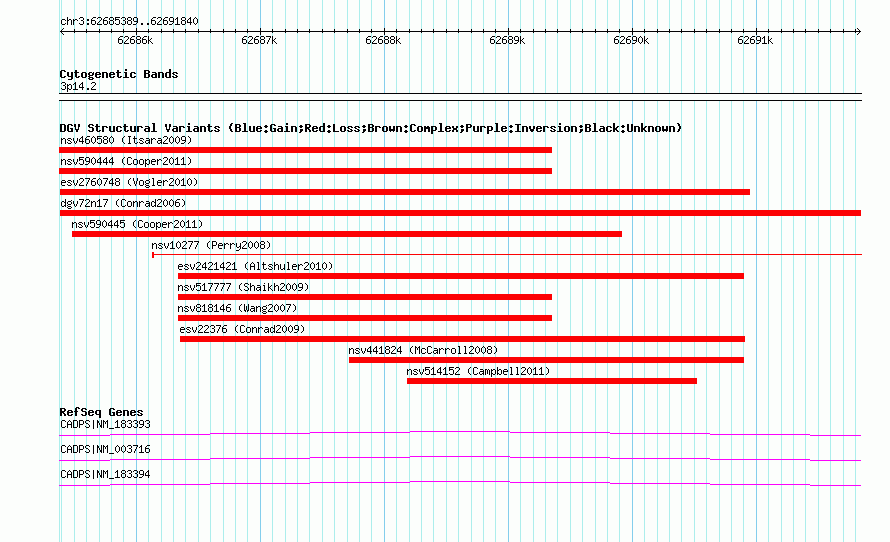
Task: Click dgv72n17 (Conrad2006) variant label
Action: [x=123, y=203]
